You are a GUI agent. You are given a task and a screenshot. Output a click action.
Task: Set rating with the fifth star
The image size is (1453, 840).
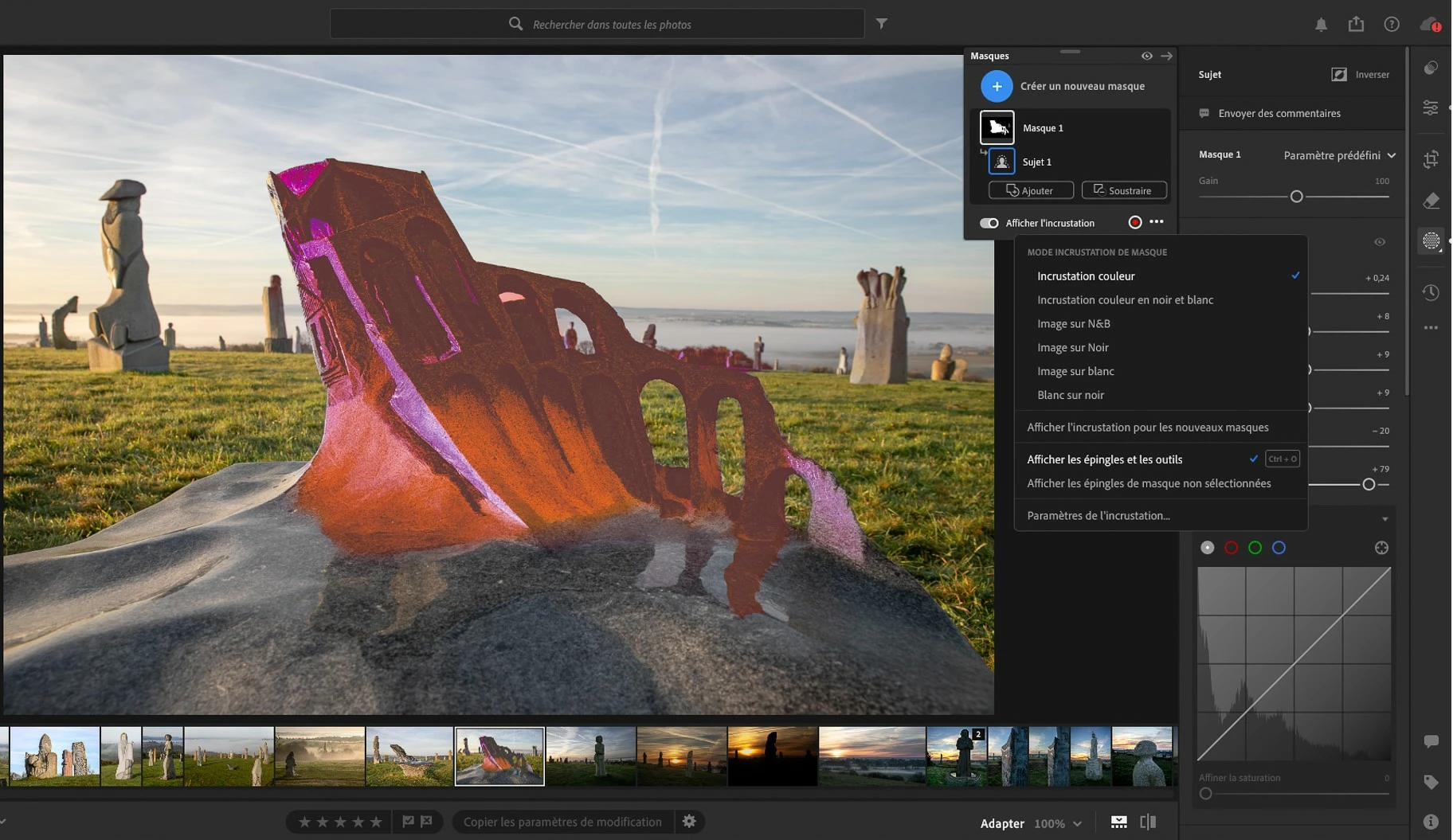(376, 822)
